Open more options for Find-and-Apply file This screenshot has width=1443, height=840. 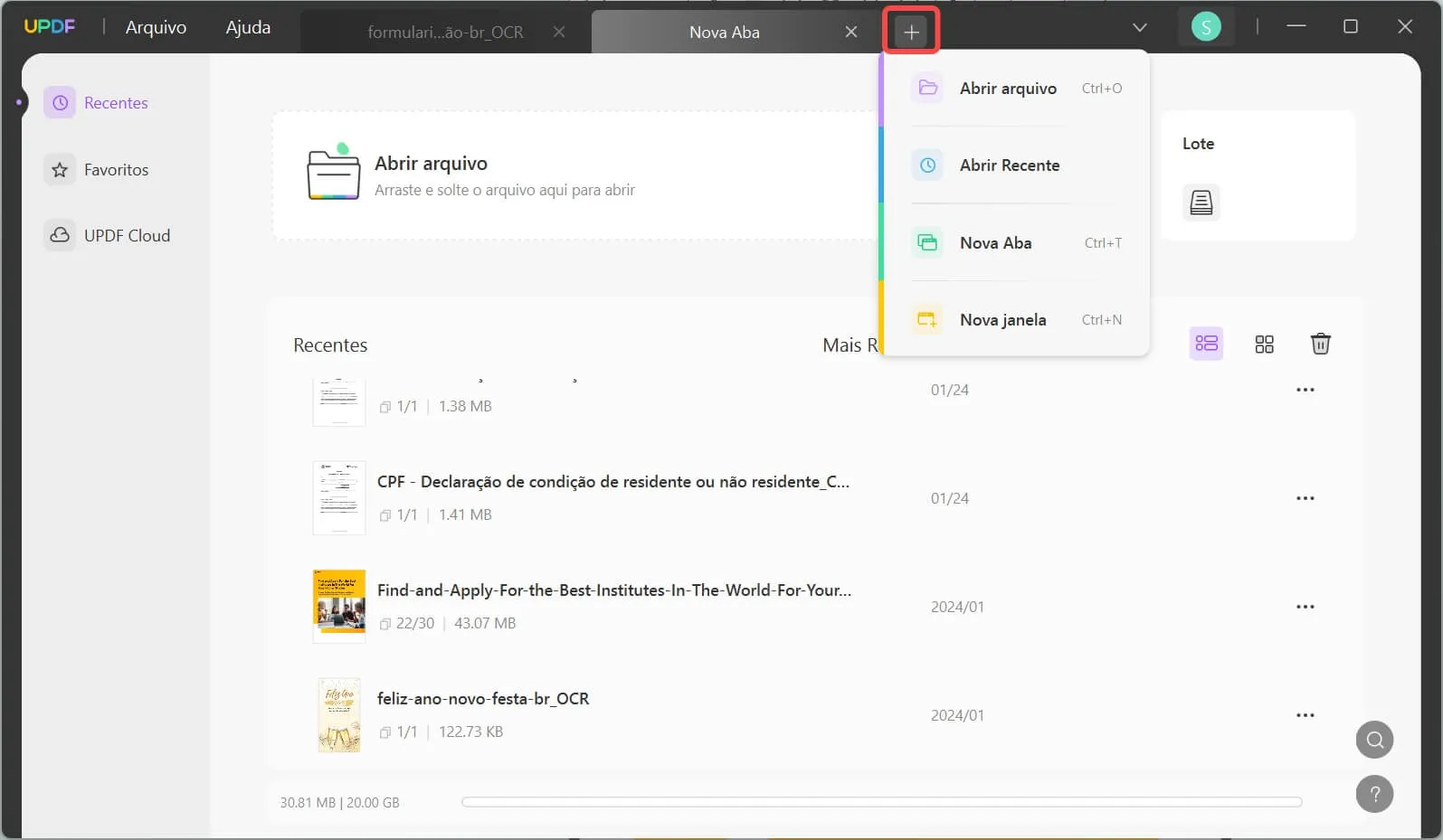(x=1305, y=607)
